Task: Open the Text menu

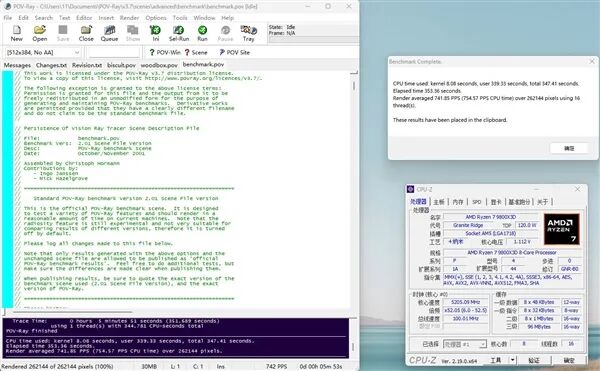Action: click(x=64, y=18)
